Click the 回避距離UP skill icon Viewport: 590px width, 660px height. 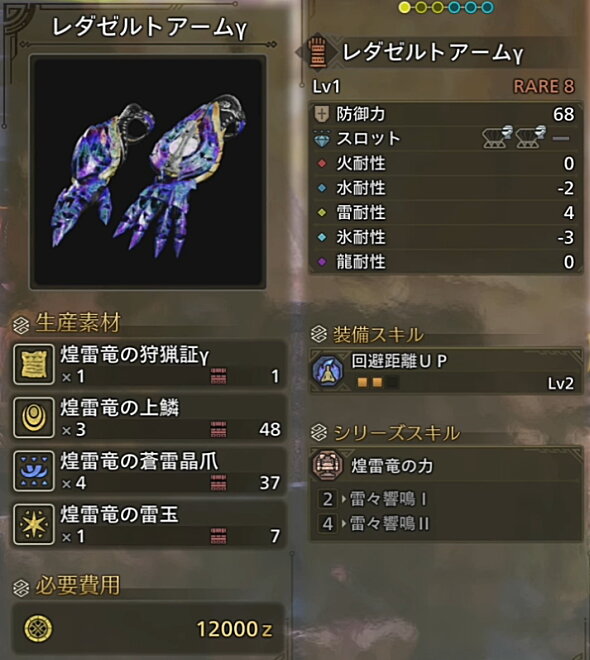point(328,371)
